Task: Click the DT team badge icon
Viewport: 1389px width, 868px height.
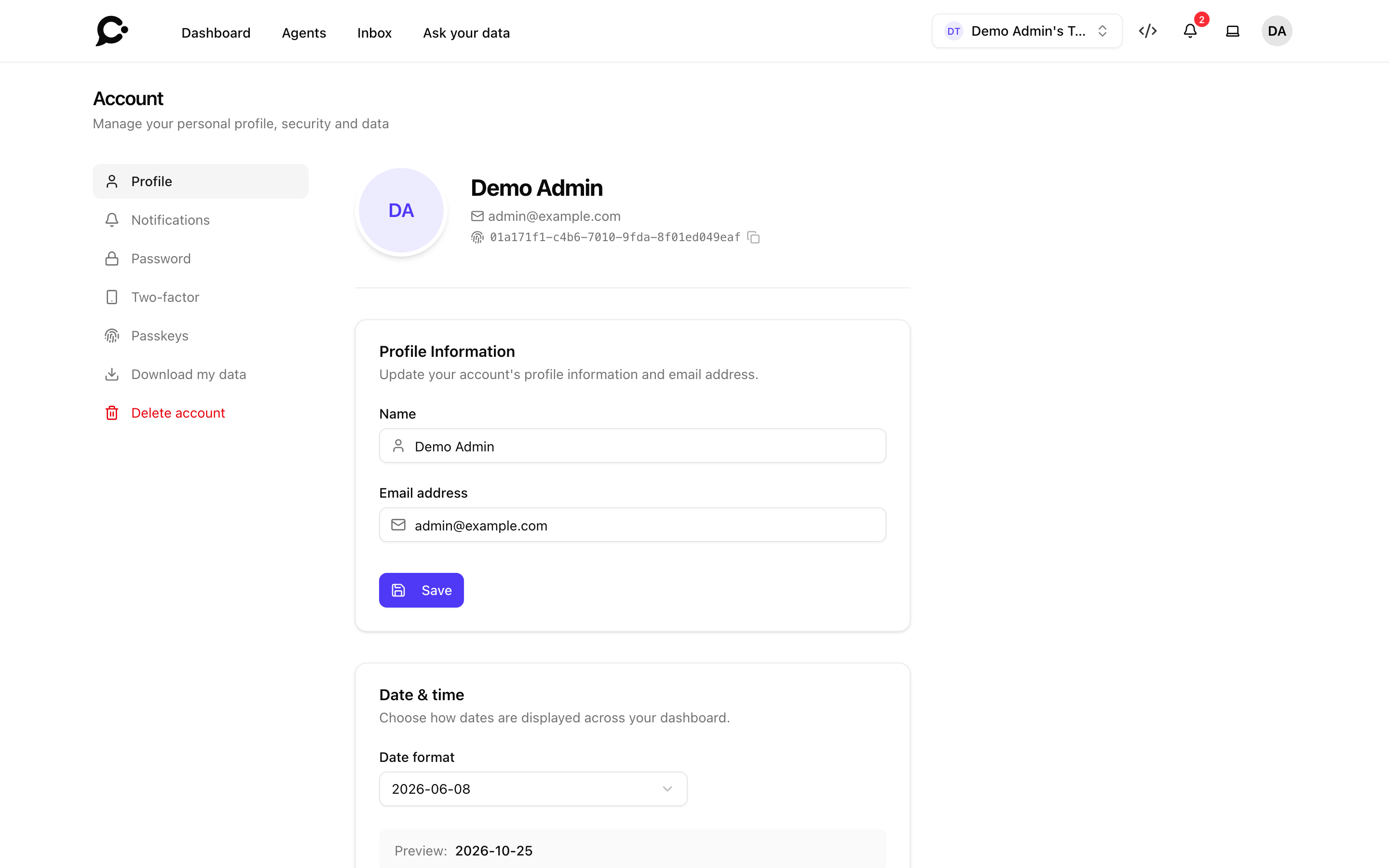Action: (x=953, y=31)
